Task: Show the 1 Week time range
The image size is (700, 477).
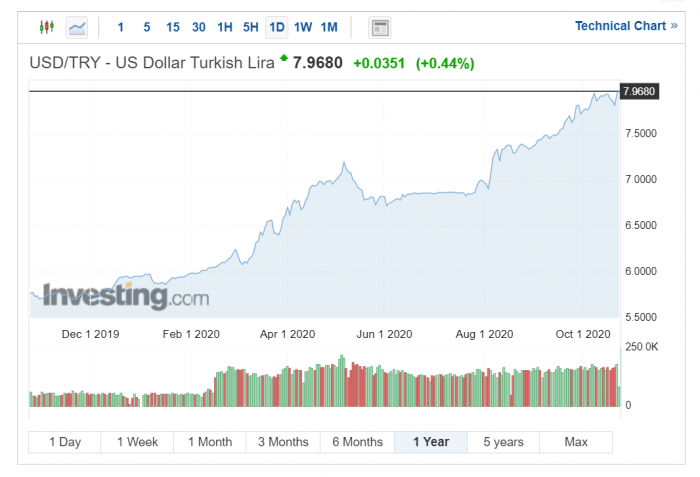Action: [137, 442]
